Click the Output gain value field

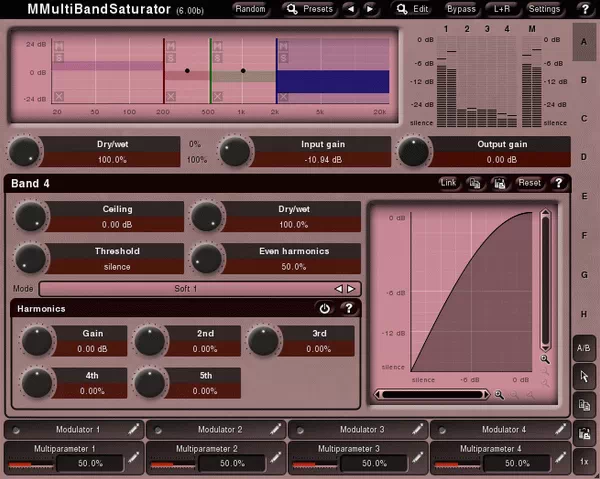(x=501, y=160)
